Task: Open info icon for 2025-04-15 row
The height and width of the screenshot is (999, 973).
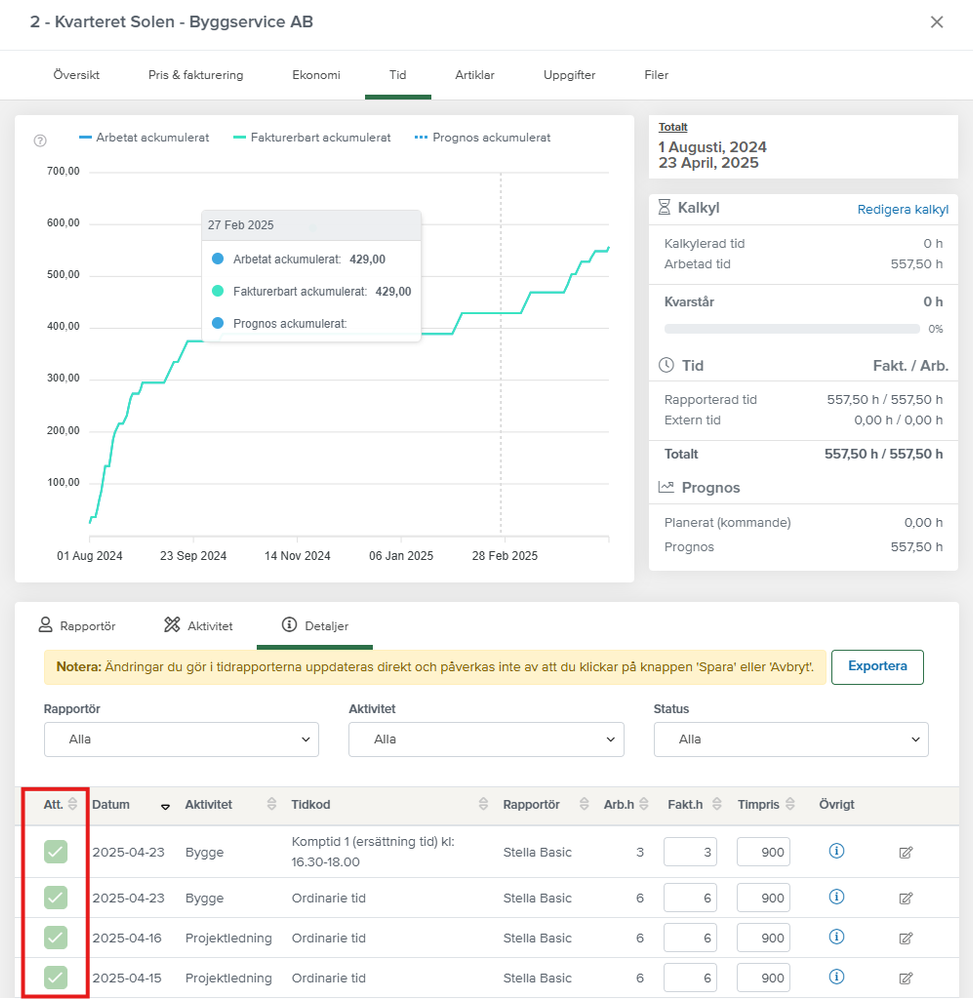Action: pos(836,977)
